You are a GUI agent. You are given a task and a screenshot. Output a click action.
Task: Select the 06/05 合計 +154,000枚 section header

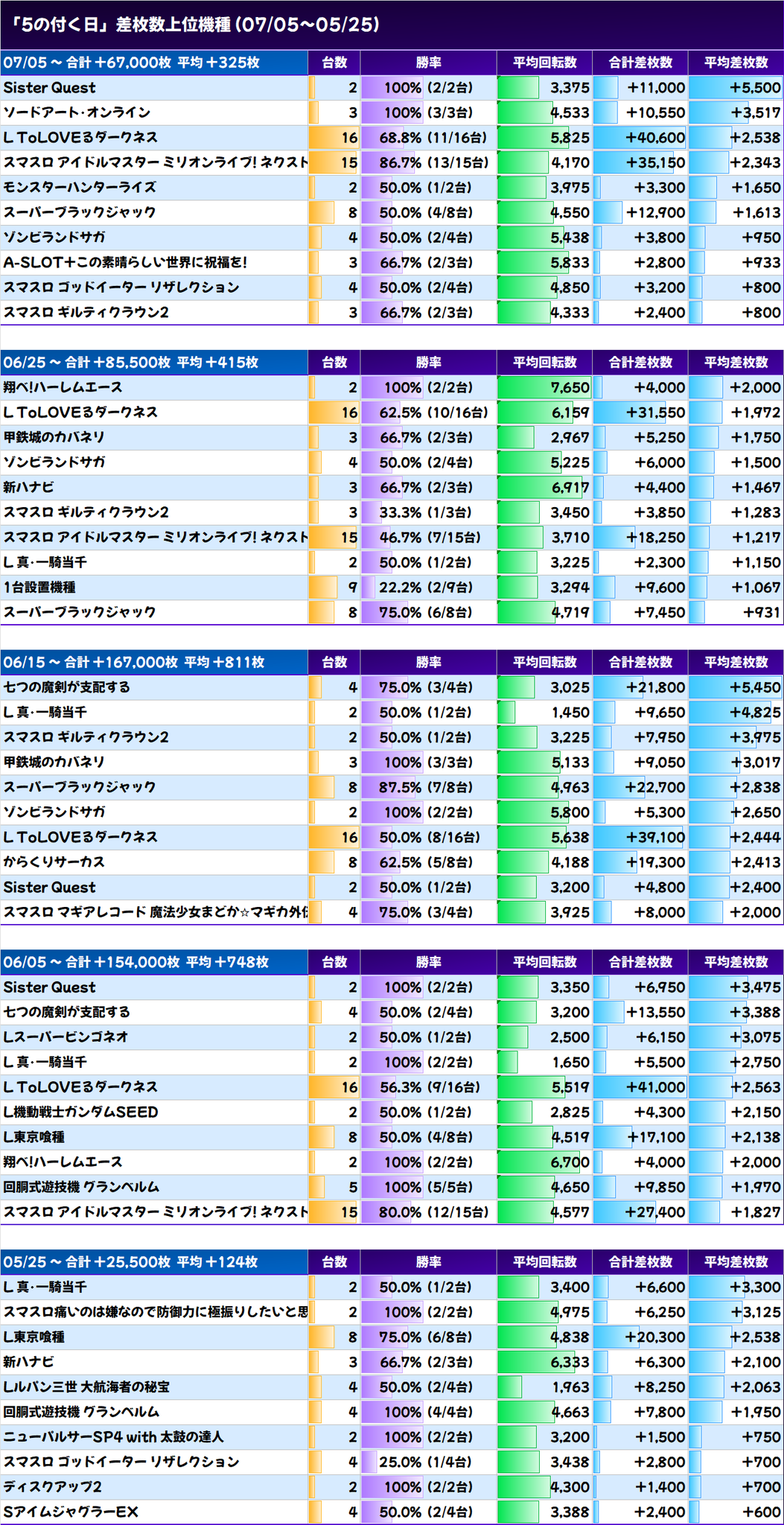tap(154, 962)
